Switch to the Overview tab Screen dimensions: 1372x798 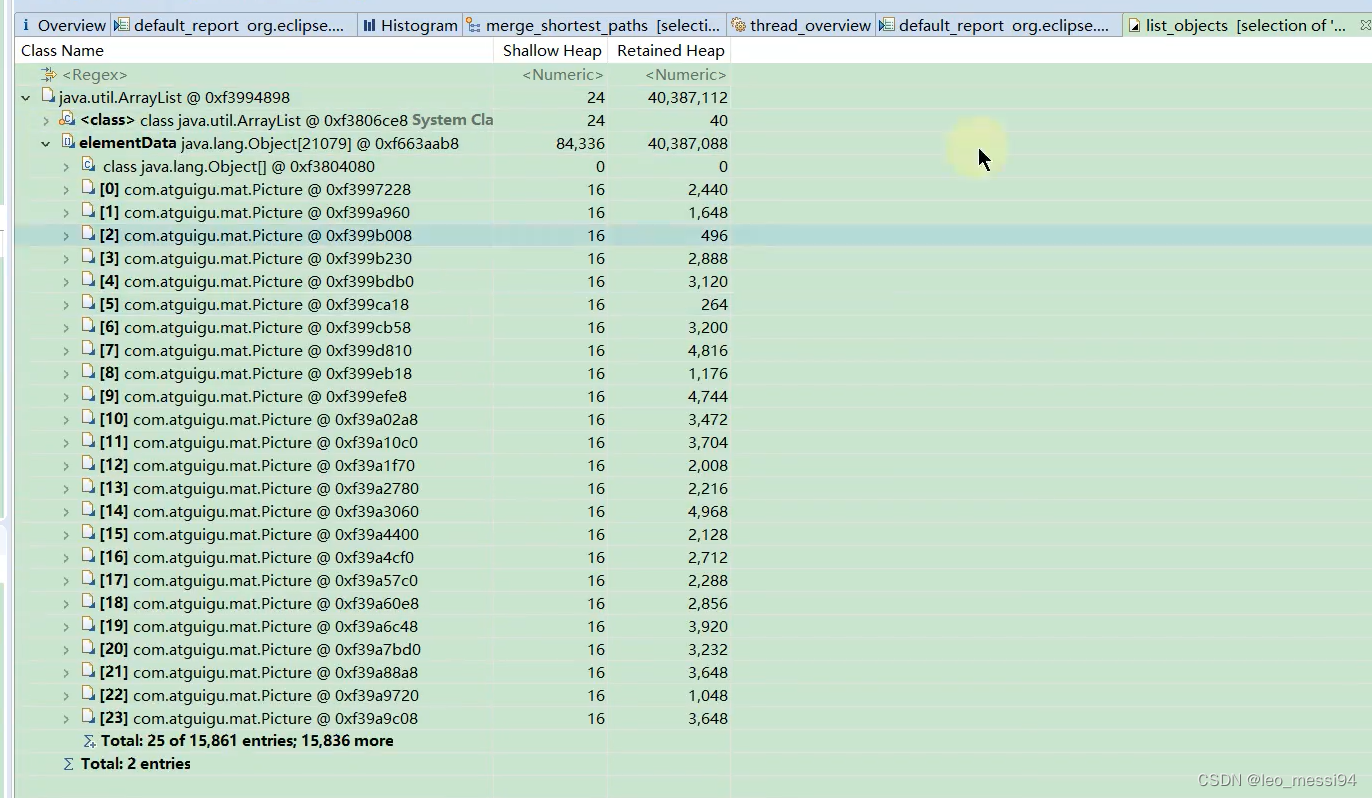click(x=62, y=25)
